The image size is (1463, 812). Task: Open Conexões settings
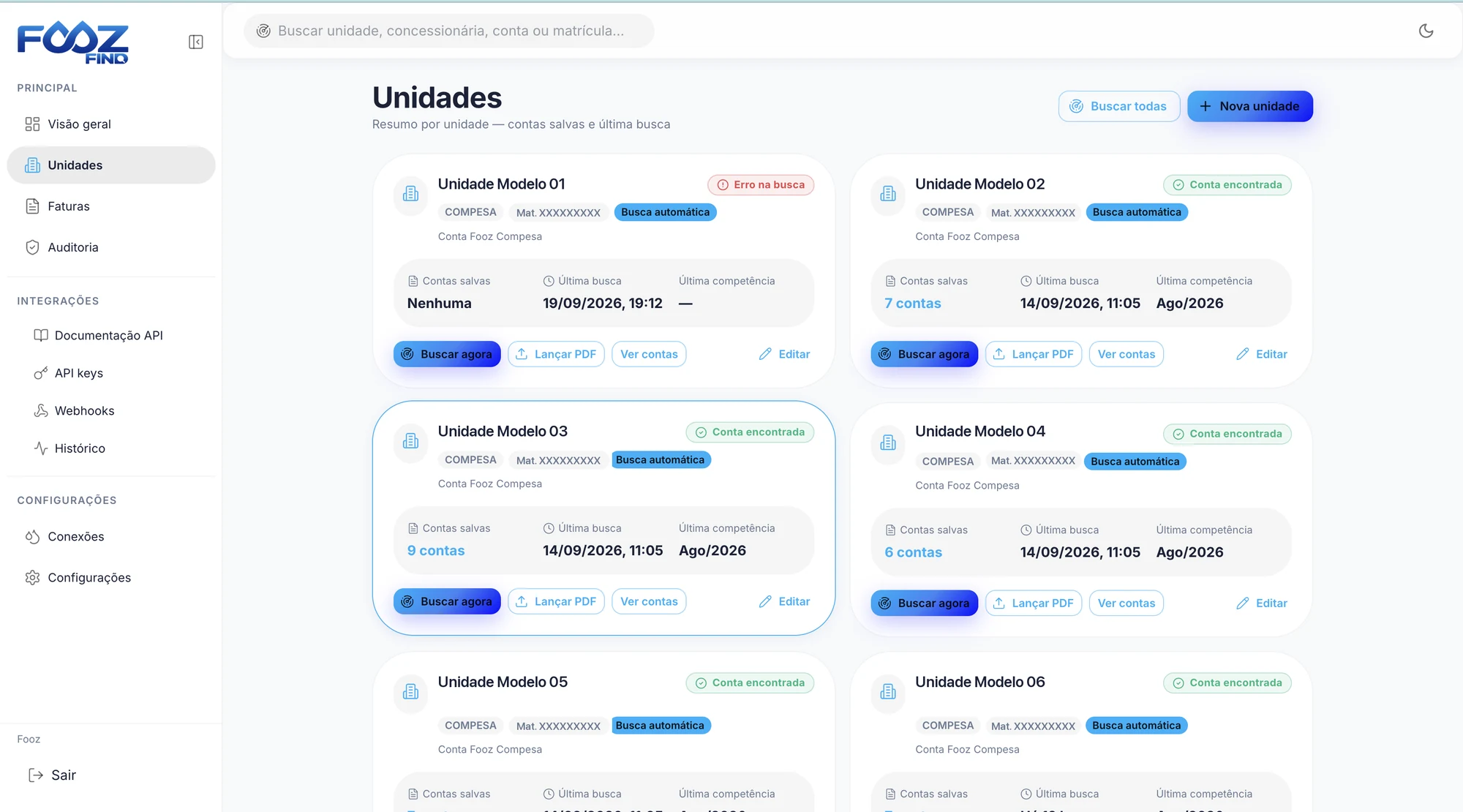pyautogui.click(x=111, y=537)
